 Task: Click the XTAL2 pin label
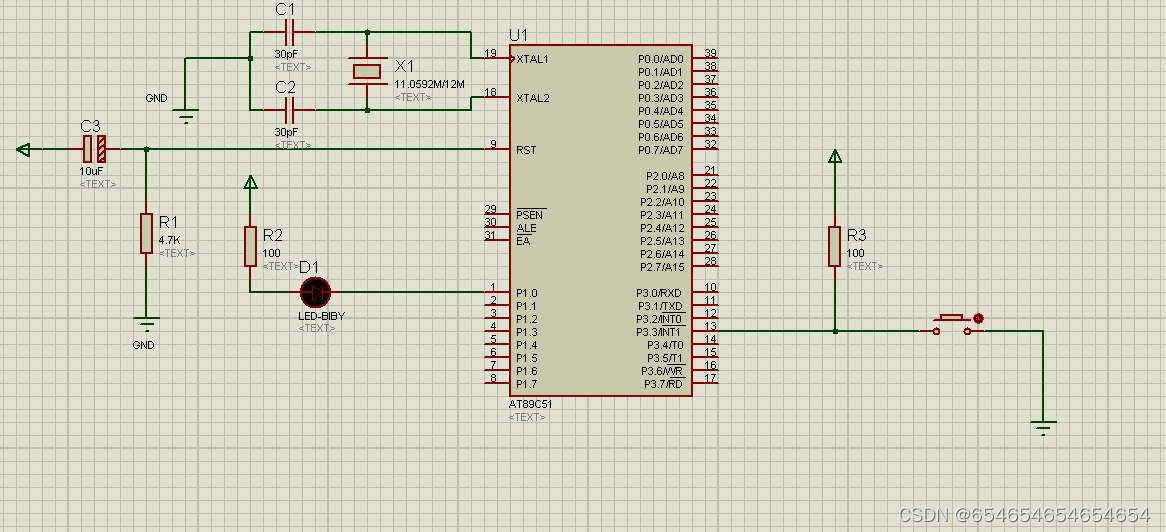click(x=532, y=97)
